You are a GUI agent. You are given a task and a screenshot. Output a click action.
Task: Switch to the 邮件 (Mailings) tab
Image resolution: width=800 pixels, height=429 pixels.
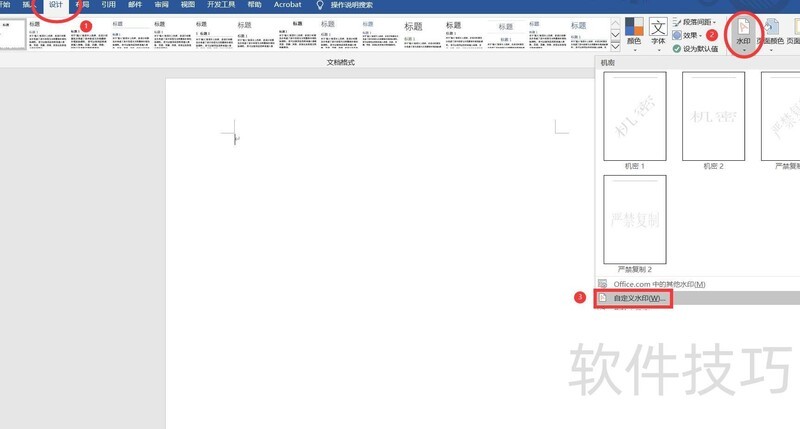click(135, 5)
